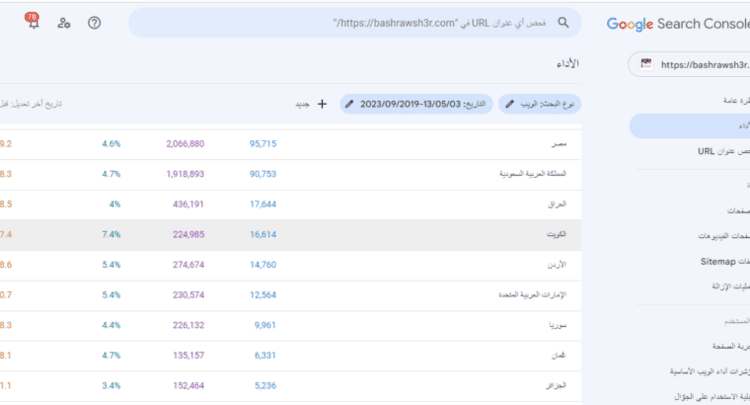750x405 pixels.
Task: Edit the search type Web filter pencil
Action: 510,104
